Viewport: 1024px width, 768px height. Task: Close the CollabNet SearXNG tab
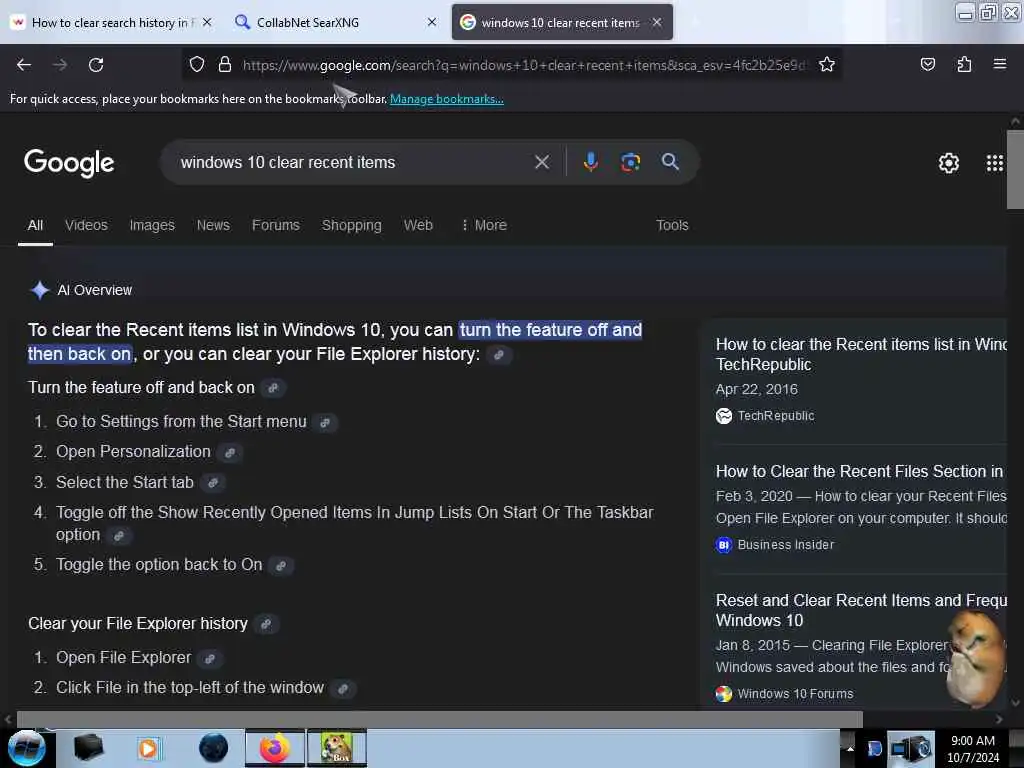point(432,22)
